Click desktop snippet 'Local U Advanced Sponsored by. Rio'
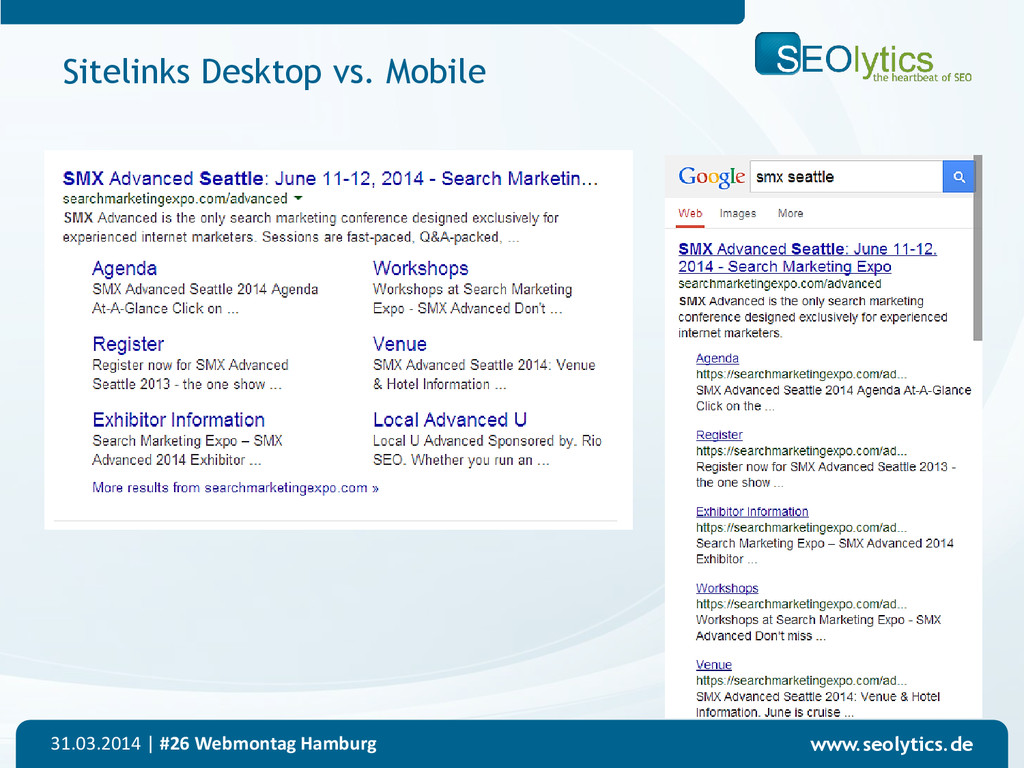 (x=487, y=441)
